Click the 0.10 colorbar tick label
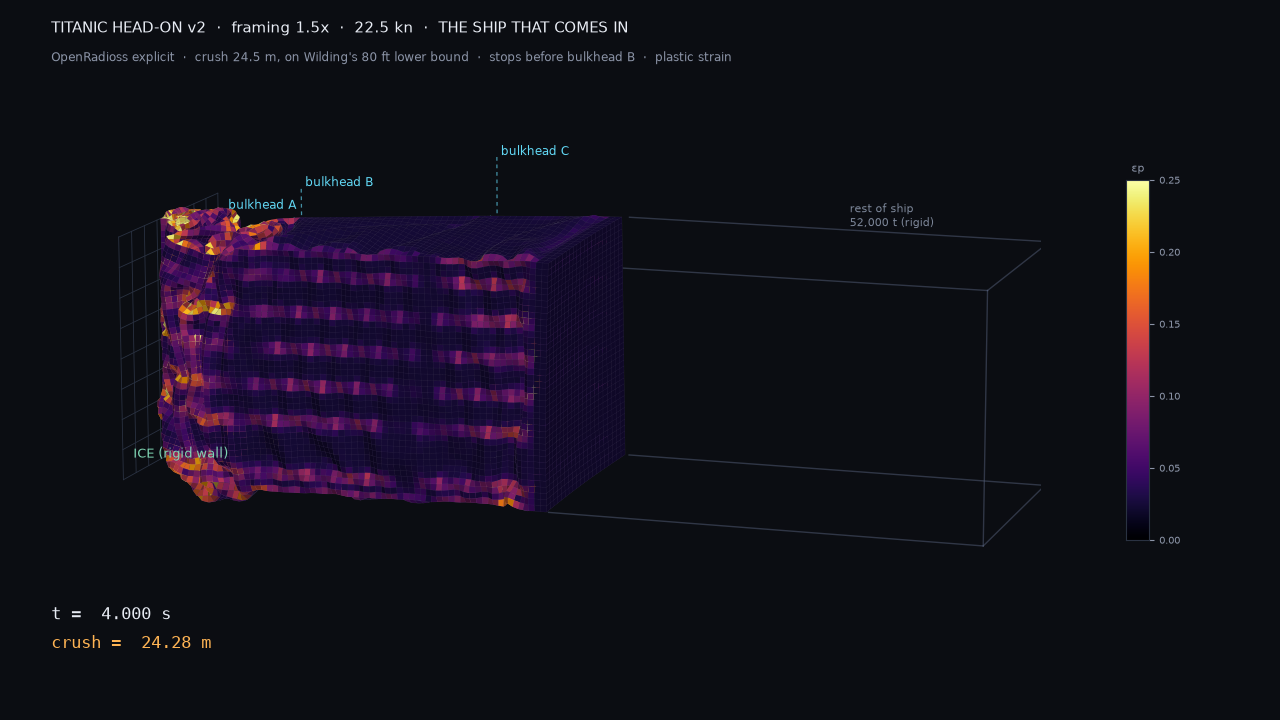 (1170, 397)
